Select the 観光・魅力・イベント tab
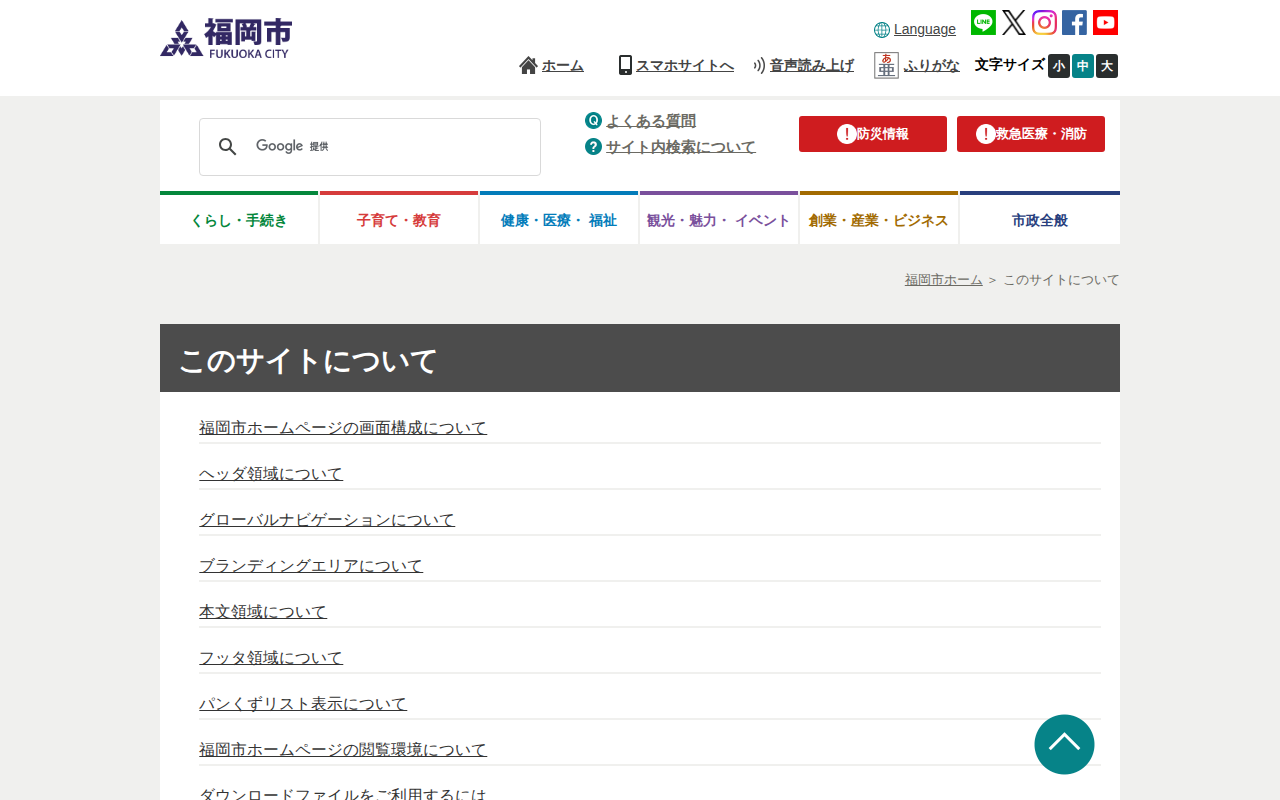Image resolution: width=1280 pixels, height=800 pixels. [x=719, y=220]
